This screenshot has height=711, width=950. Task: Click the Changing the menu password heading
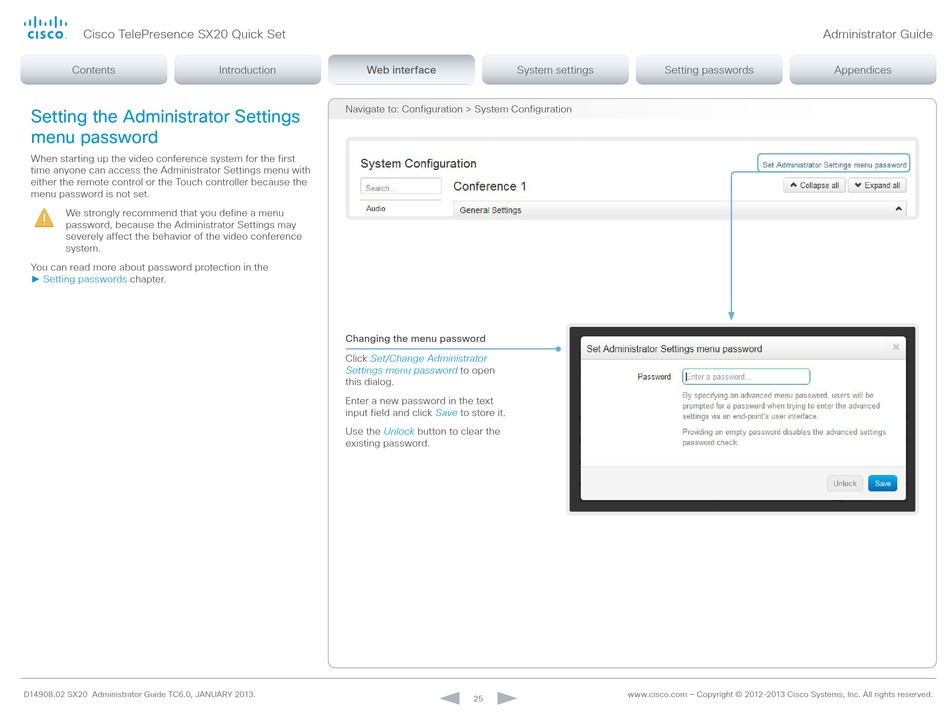tap(416, 339)
